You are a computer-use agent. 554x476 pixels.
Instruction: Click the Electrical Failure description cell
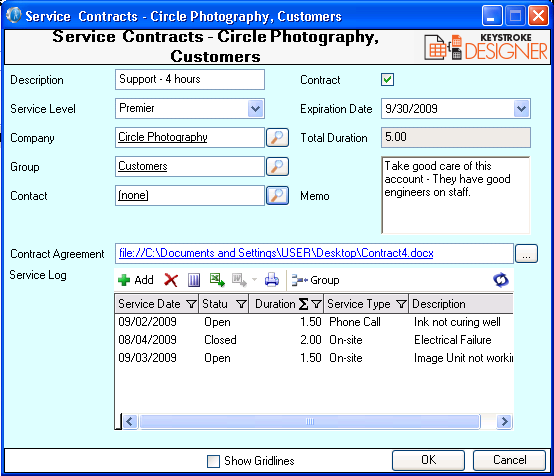click(453, 340)
